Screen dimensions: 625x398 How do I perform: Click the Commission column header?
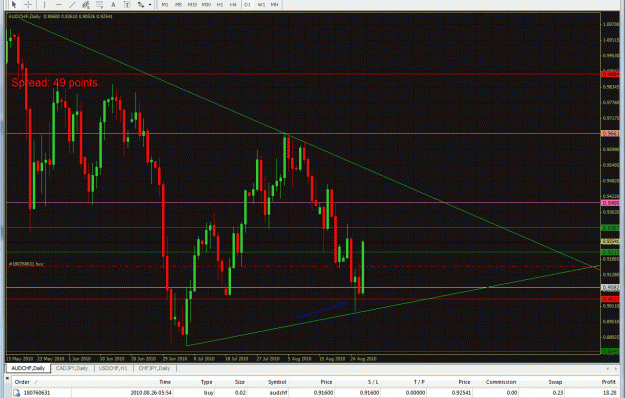coord(501,382)
